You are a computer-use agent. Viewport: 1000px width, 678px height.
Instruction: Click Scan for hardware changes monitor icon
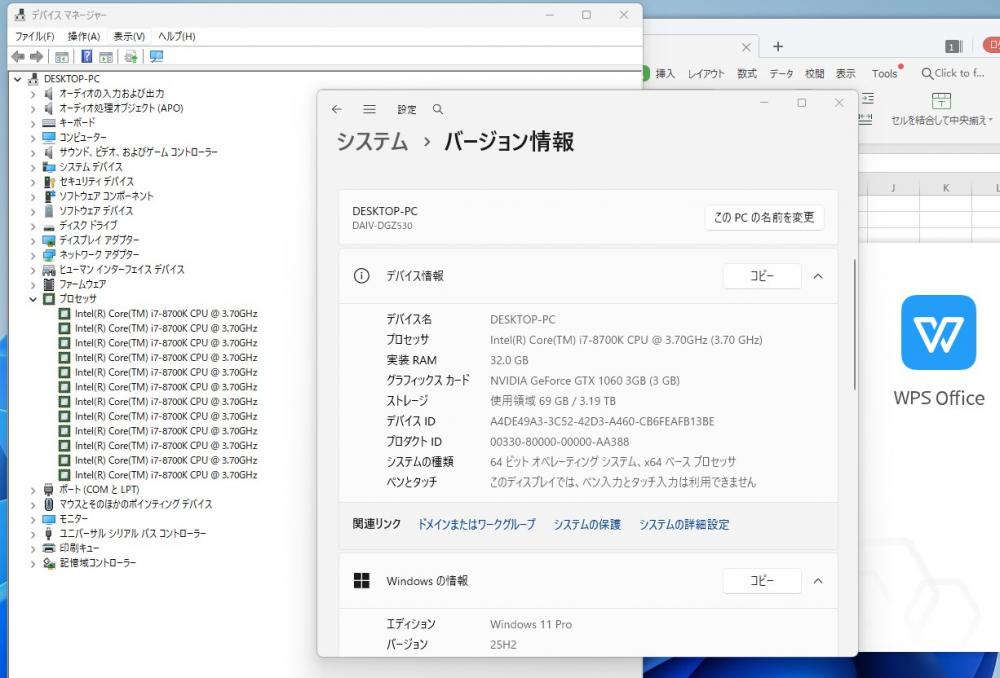point(156,57)
